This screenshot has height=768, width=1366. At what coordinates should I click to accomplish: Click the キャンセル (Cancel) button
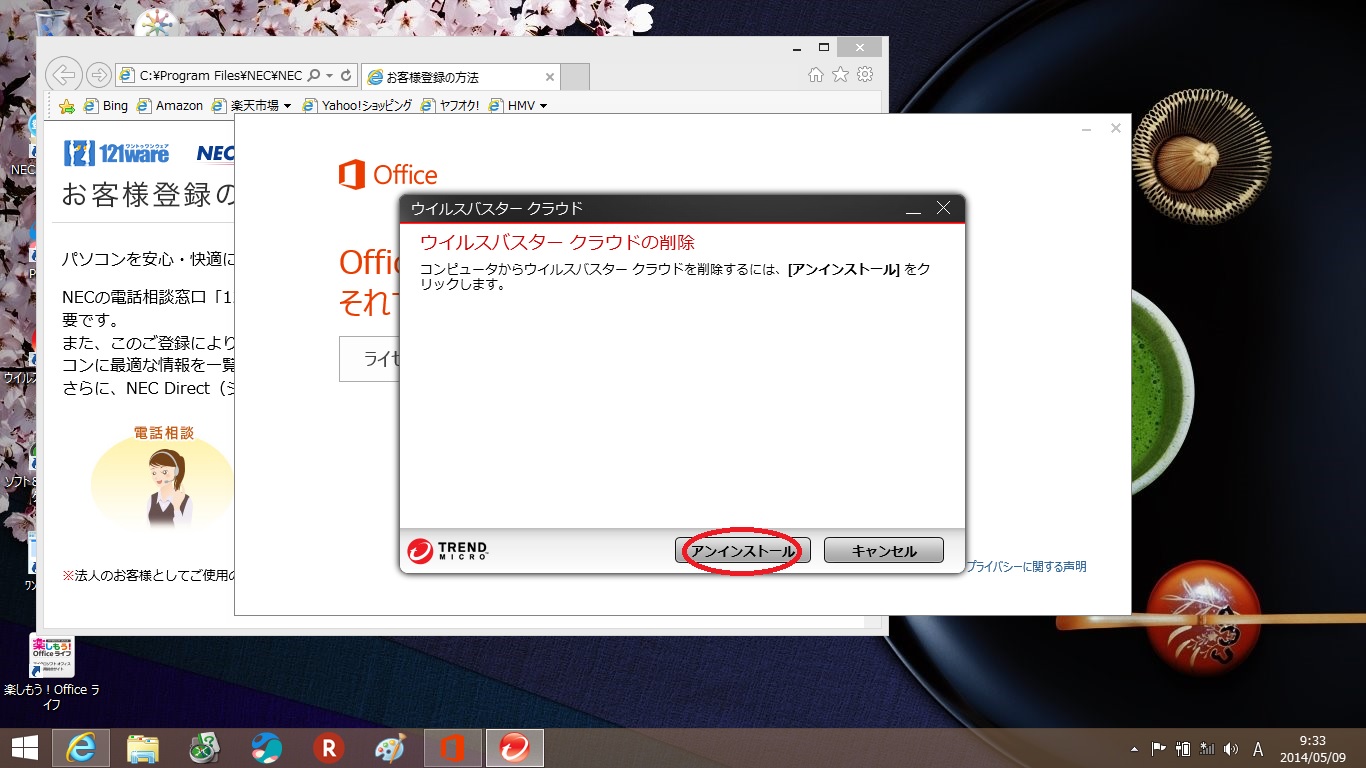click(x=884, y=551)
